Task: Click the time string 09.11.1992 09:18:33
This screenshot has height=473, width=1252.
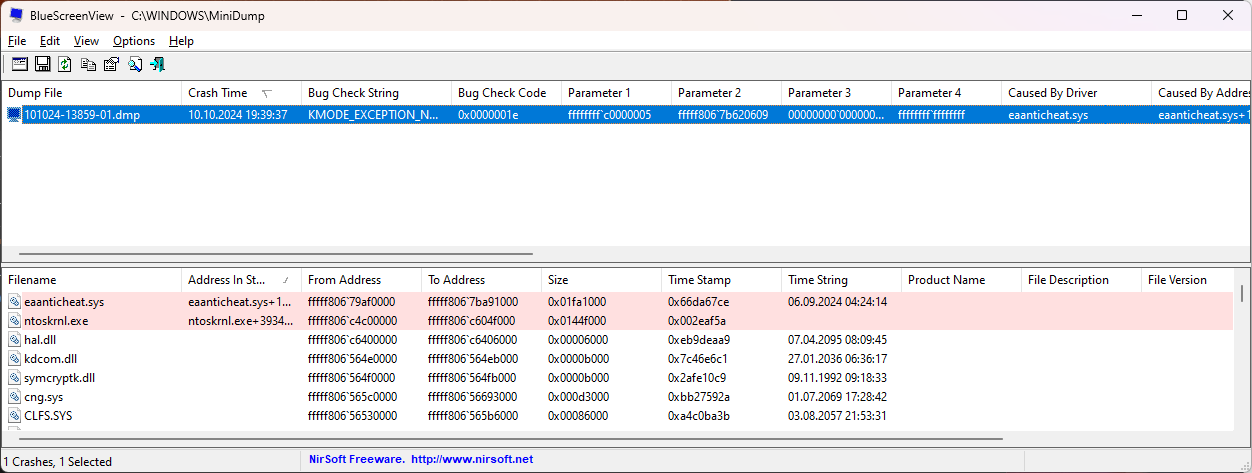Action: pyautogui.click(x=837, y=378)
